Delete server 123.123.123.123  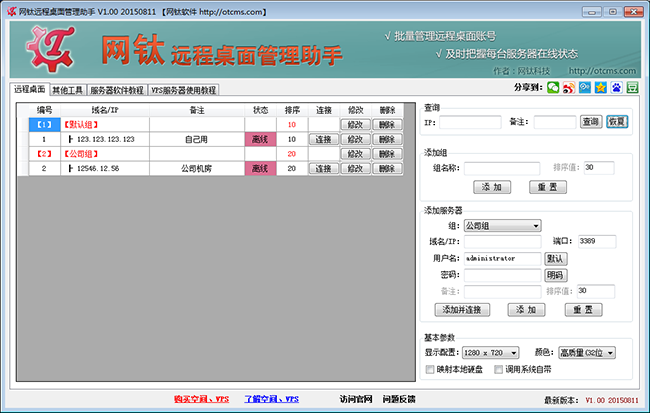coord(387,139)
